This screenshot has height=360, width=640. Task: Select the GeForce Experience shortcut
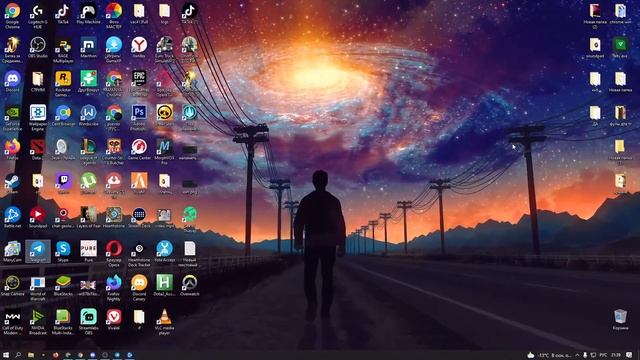coord(12,118)
